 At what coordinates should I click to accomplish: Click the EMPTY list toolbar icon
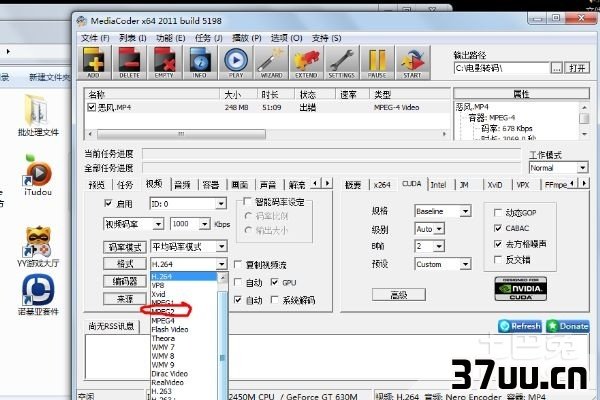click(x=164, y=62)
